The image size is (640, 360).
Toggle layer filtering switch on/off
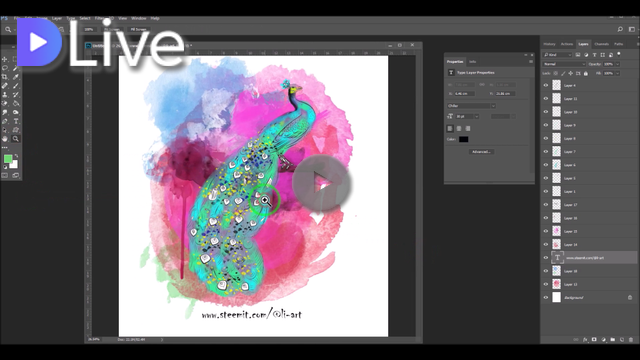[619, 54]
